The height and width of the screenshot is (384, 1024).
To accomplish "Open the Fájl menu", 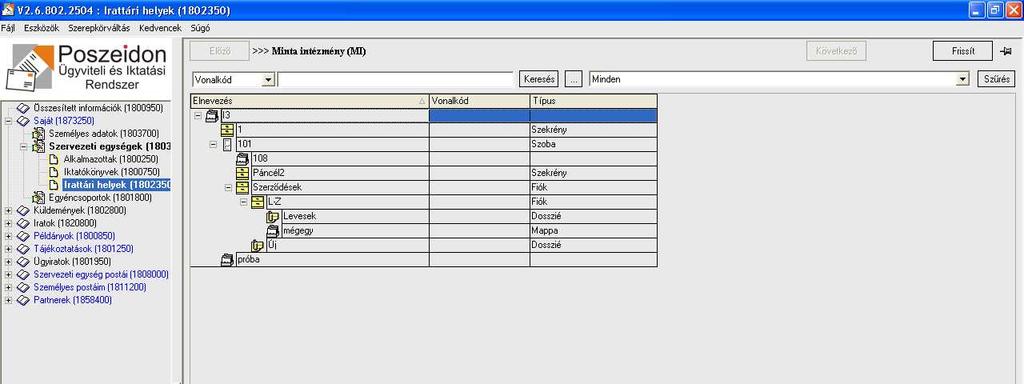I will [8, 28].
